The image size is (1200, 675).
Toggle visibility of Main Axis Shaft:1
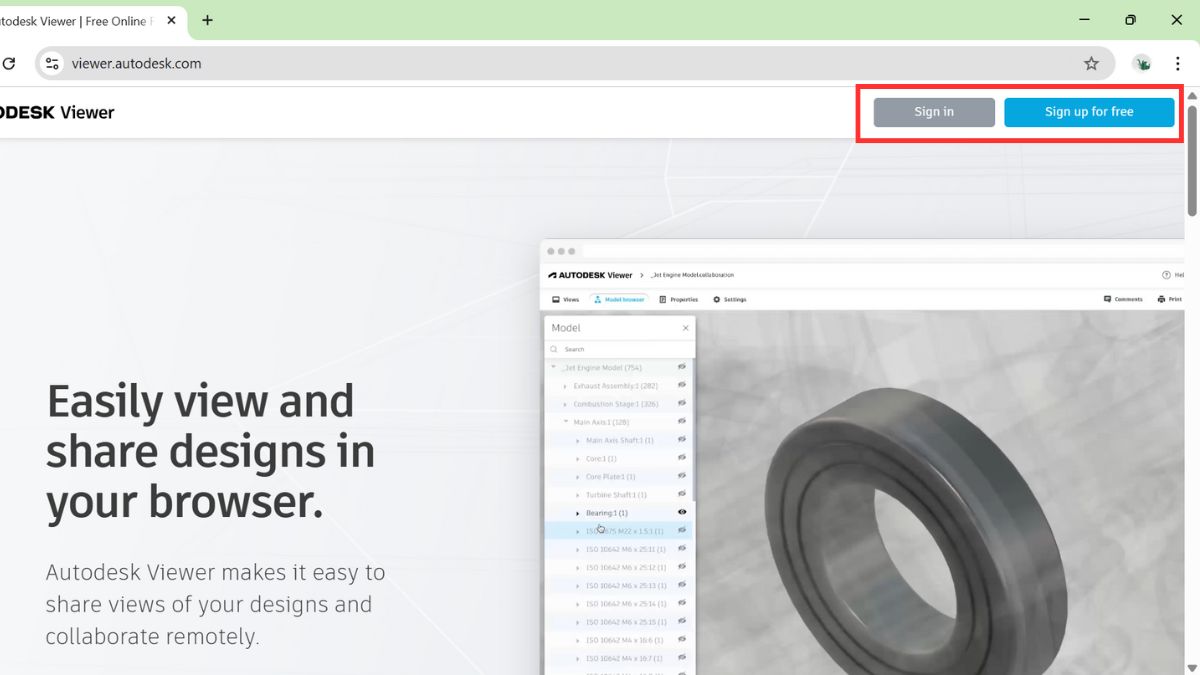(x=682, y=439)
